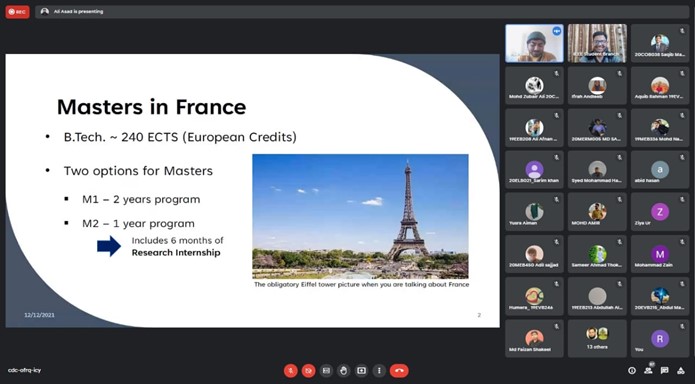Click the muted mic icon on Ifrah Andleeb's tile
This screenshot has width=695, height=384.
tap(620, 73)
